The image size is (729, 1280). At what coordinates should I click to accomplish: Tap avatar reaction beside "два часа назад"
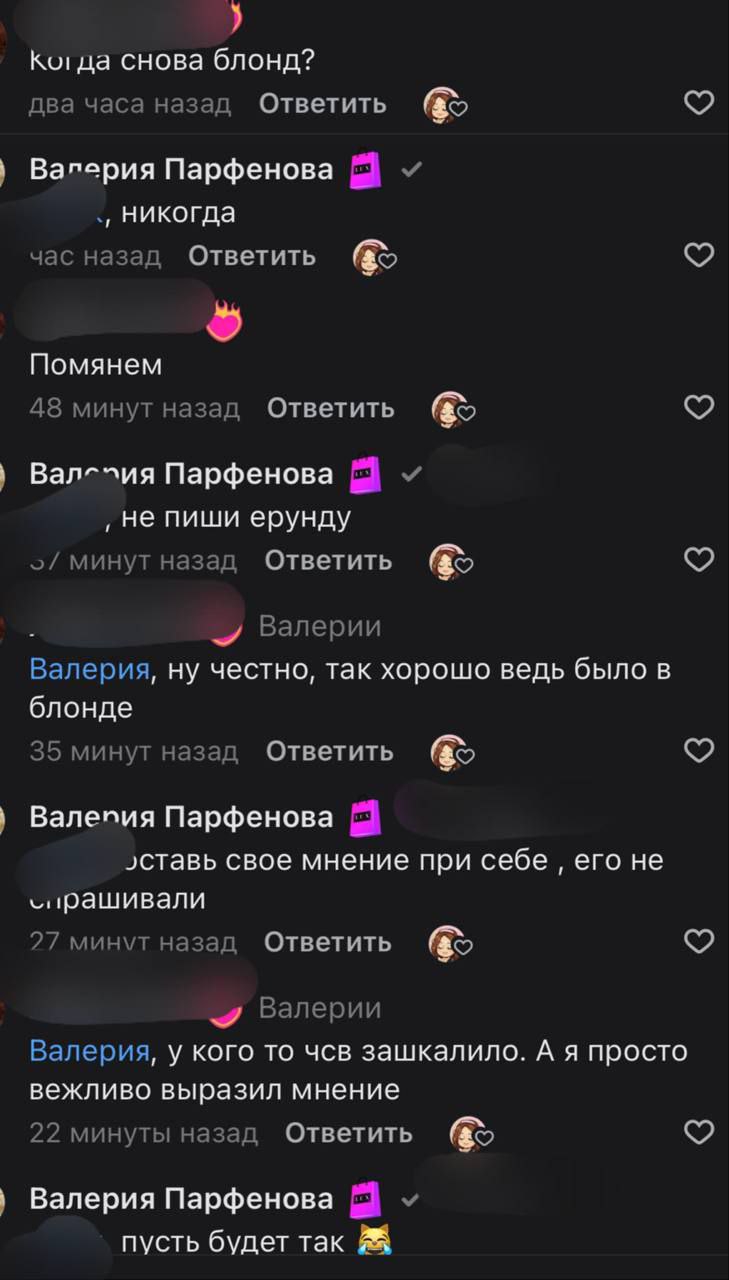[446, 104]
